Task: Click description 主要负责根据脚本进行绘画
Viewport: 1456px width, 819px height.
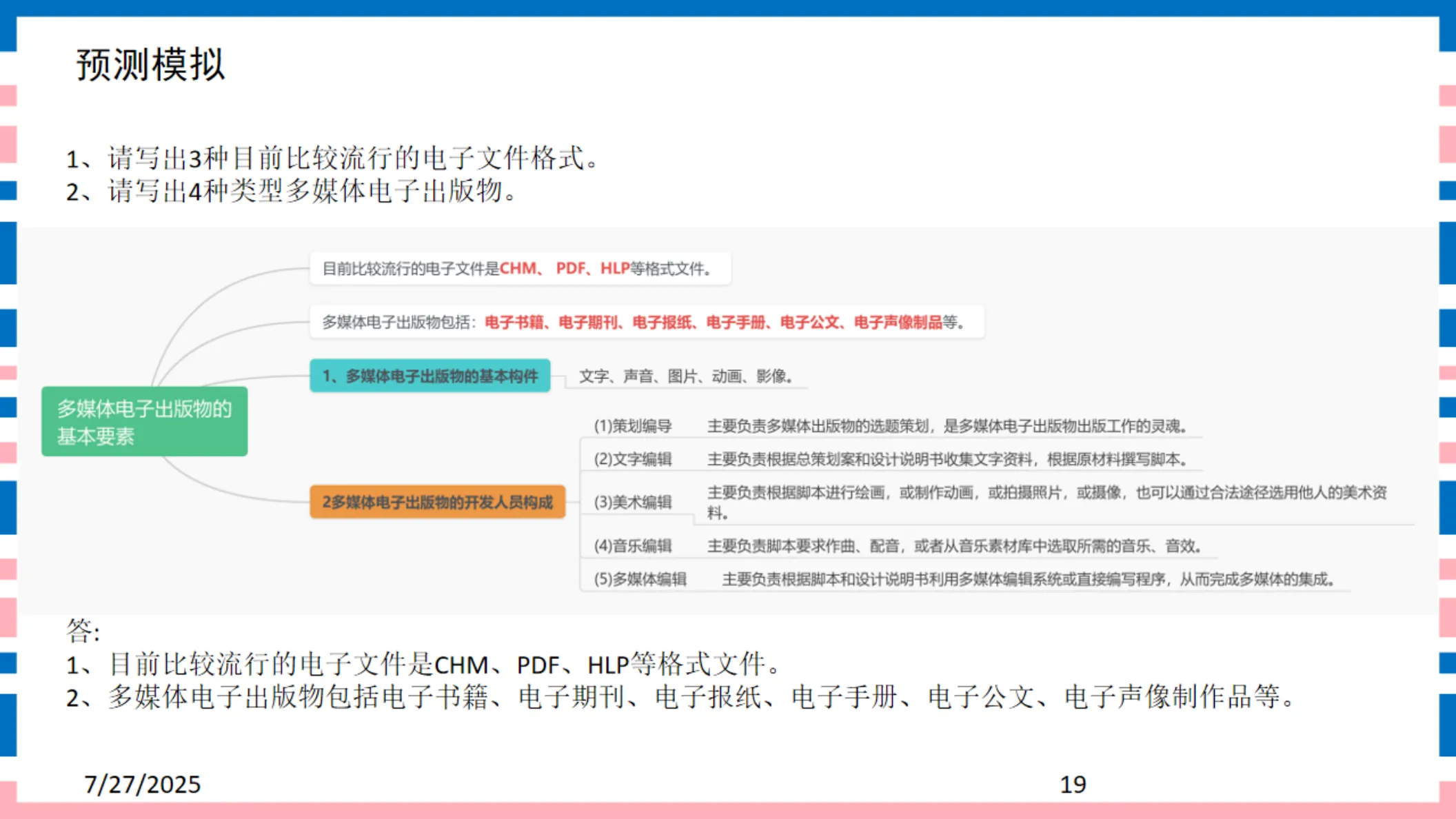Action: tap(1046, 503)
